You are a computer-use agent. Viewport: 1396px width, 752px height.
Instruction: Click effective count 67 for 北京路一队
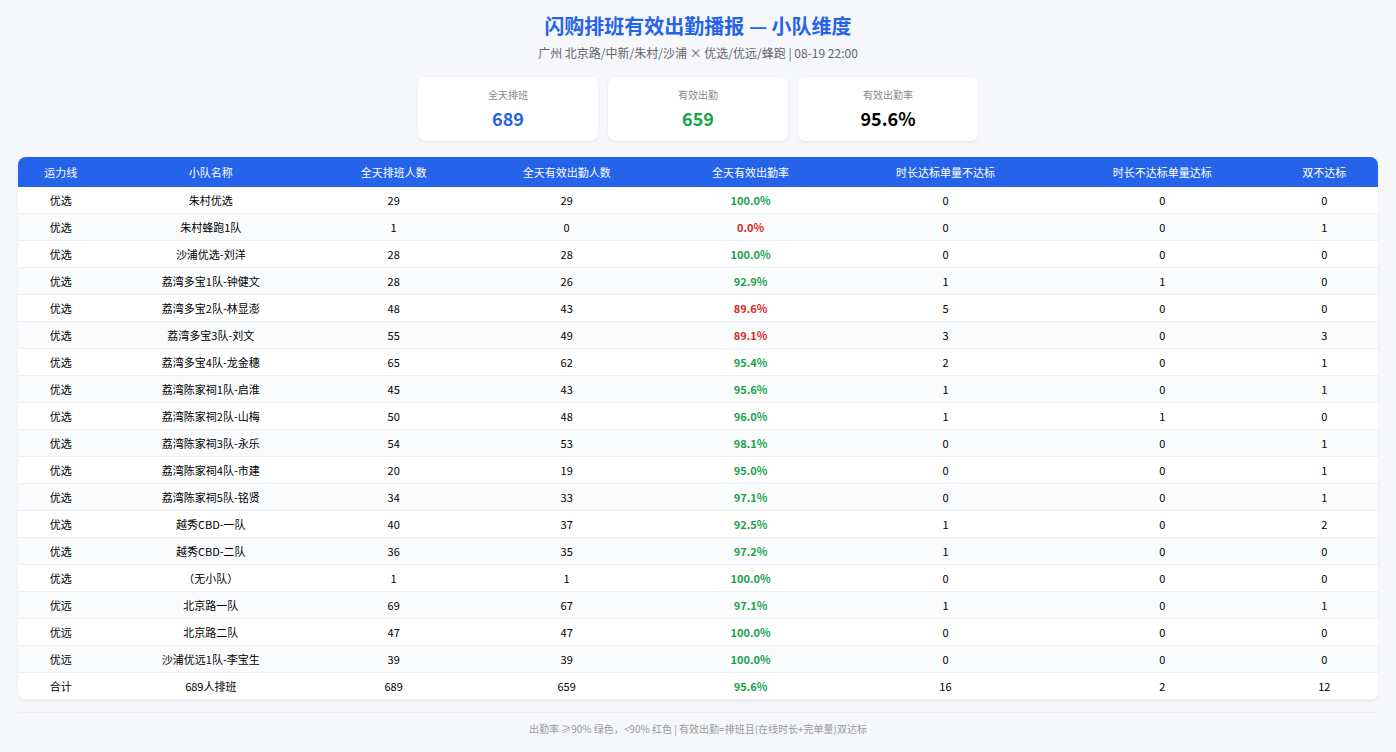(x=567, y=606)
